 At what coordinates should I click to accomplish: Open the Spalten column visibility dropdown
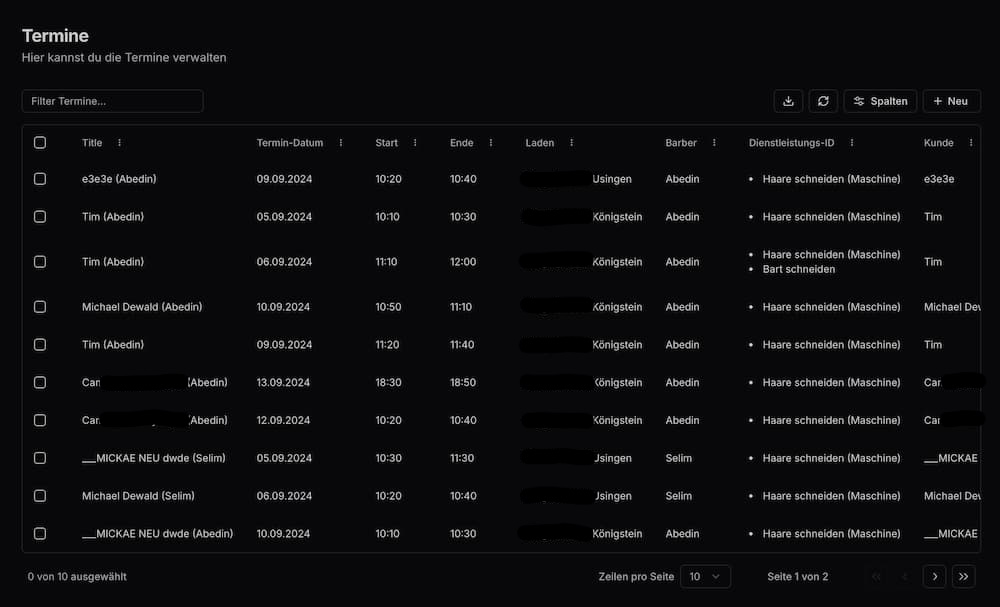coord(880,101)
